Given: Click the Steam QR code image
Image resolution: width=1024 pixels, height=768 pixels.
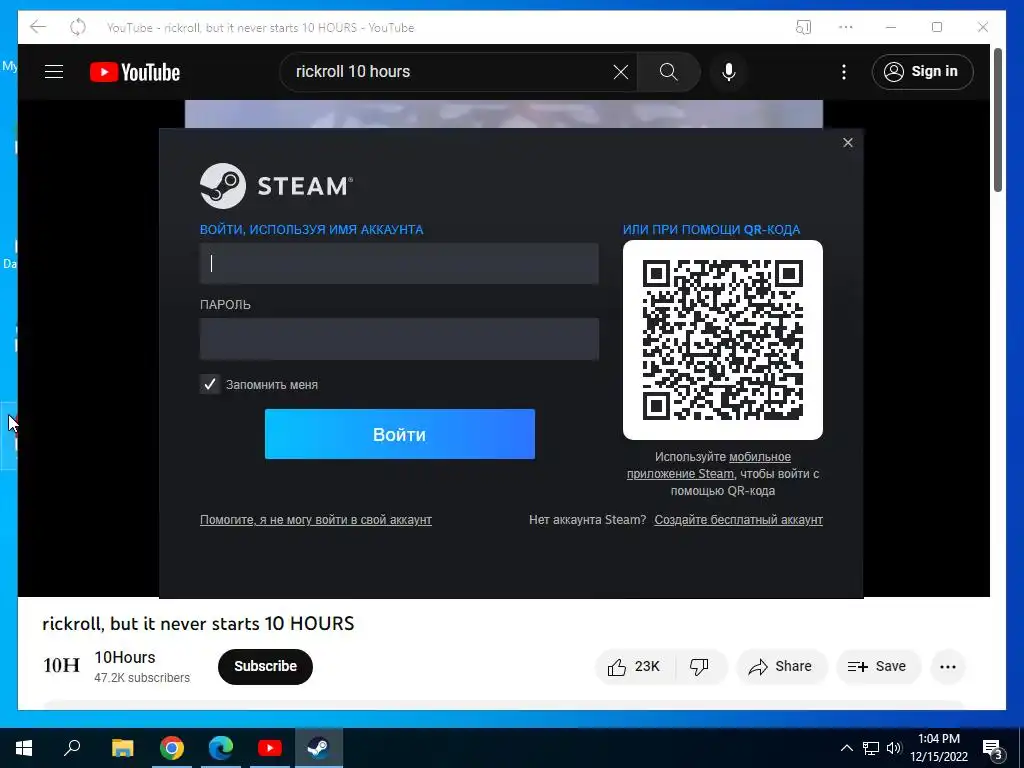Looking at the screenshot, I should pyautogui.click(x=723, y=340).
